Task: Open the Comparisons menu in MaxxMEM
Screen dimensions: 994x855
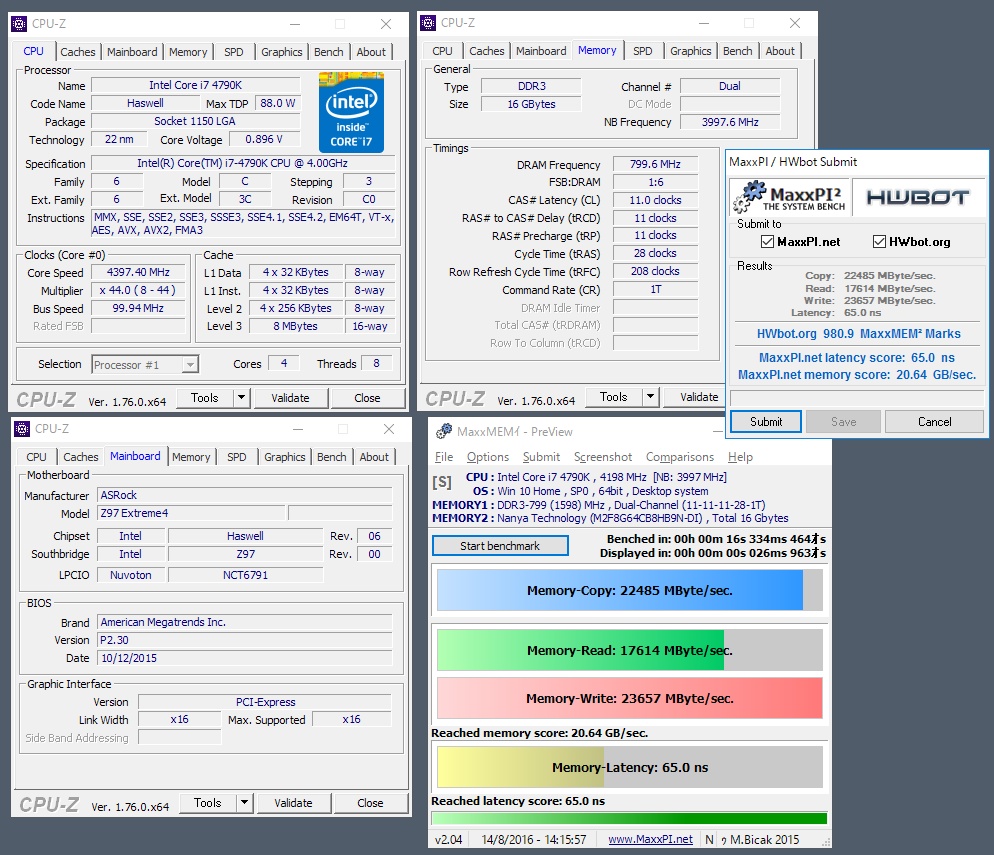Action: coord(680,457)
